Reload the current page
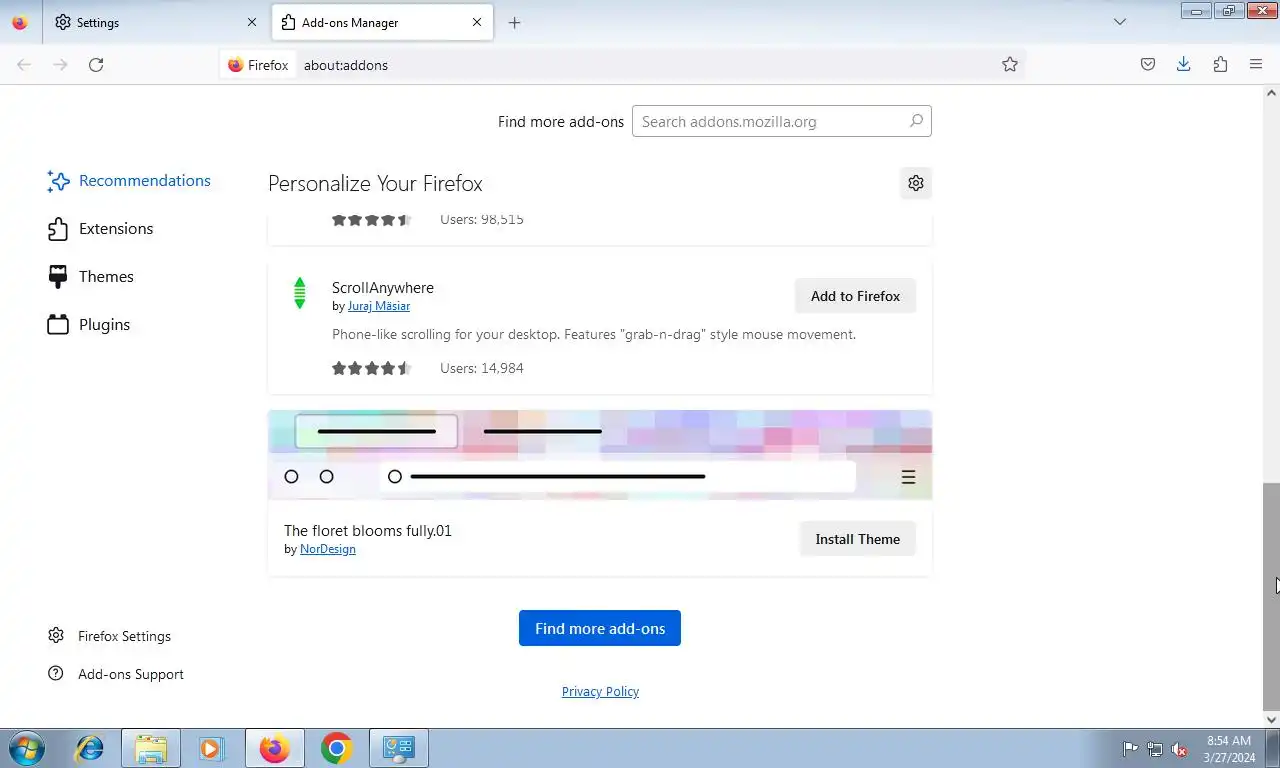 [96, 65]
